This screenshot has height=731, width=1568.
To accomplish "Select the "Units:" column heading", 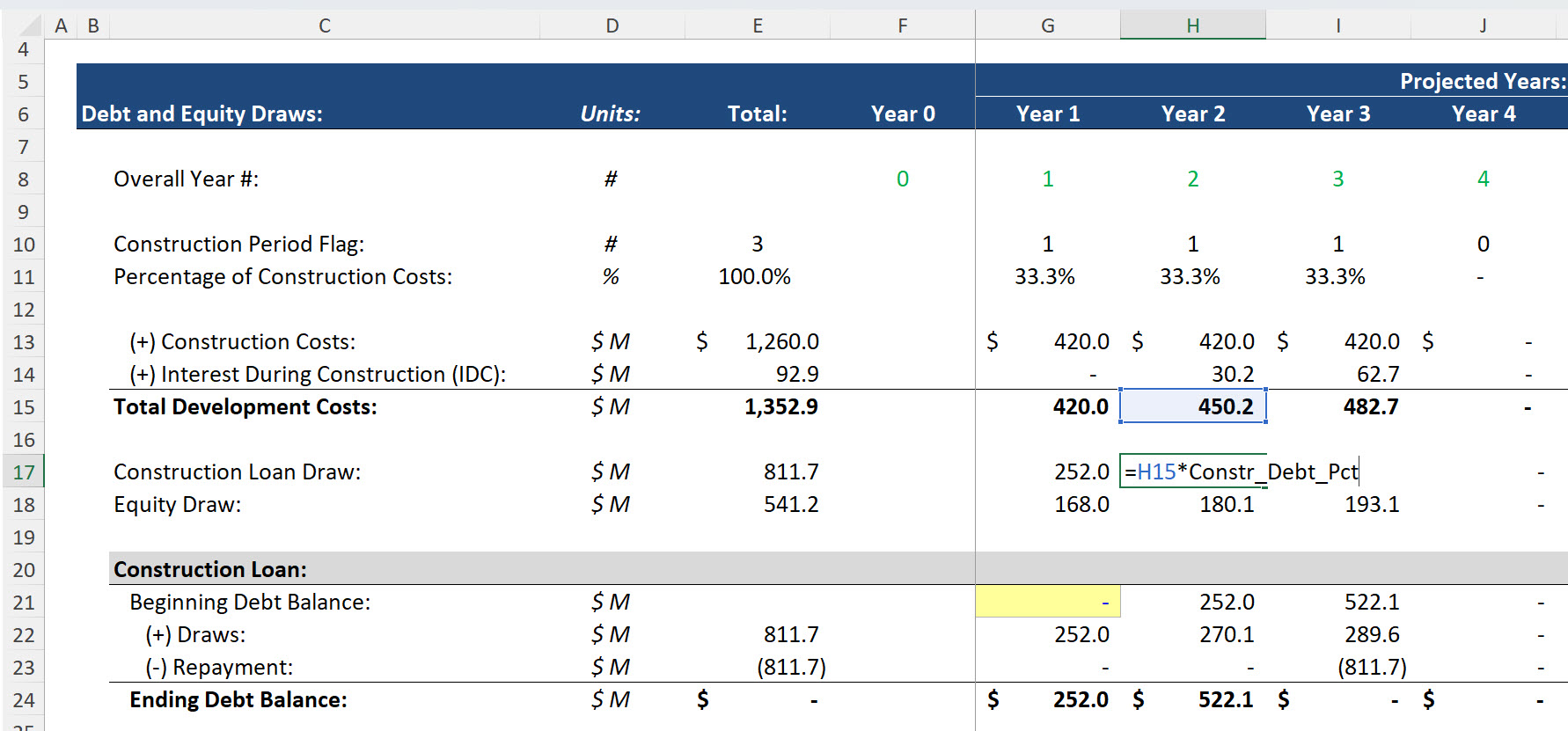I will click(x=611, y=114).
